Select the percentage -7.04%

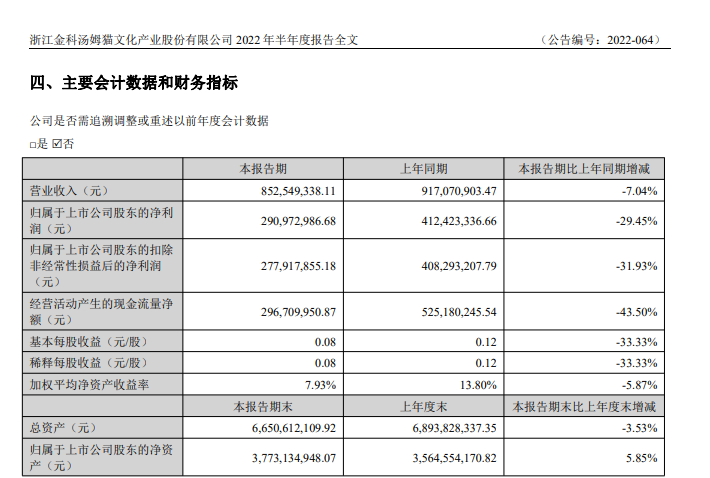coord(639,191)
